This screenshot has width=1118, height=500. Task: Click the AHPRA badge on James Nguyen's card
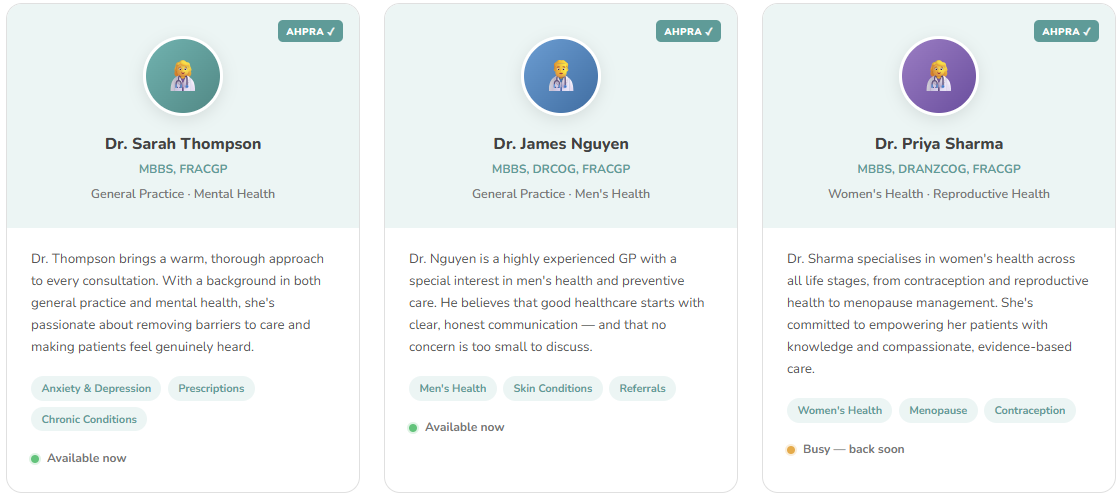[688, 31]
